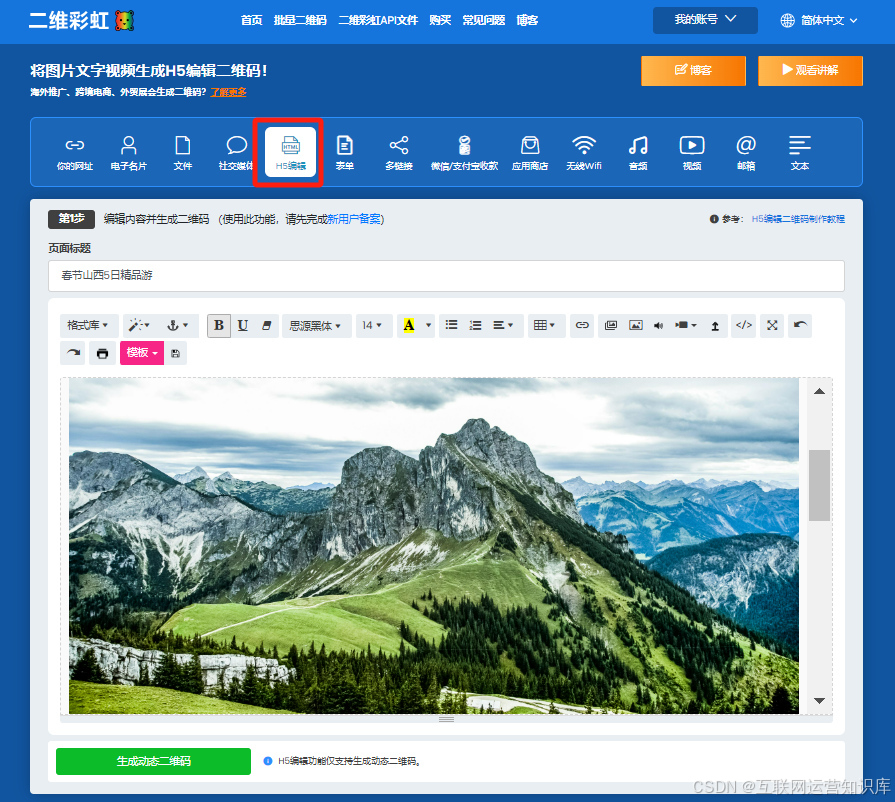
Task: Click the image gallery icon
Action: click(611, 325)
